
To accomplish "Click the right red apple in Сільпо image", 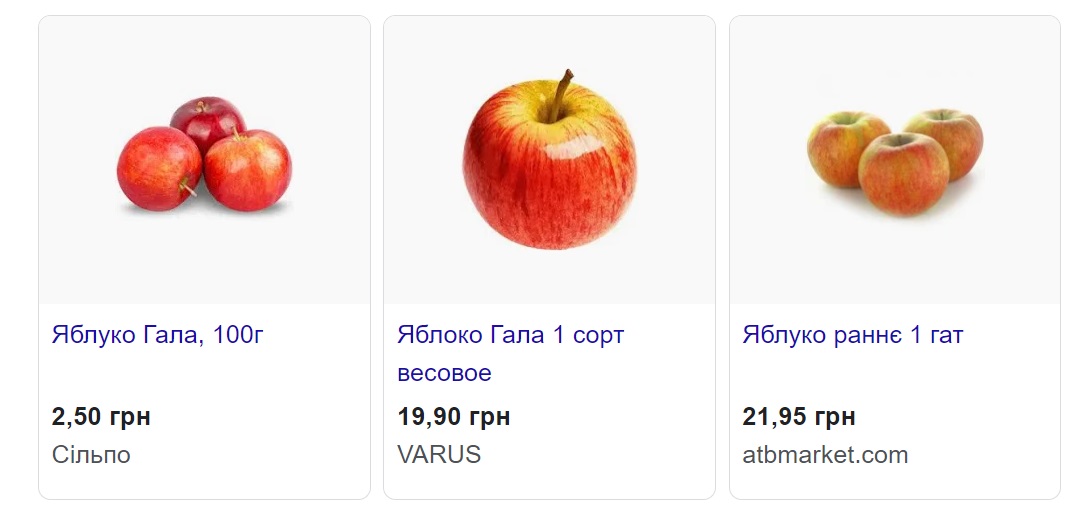I will (248, 170).
